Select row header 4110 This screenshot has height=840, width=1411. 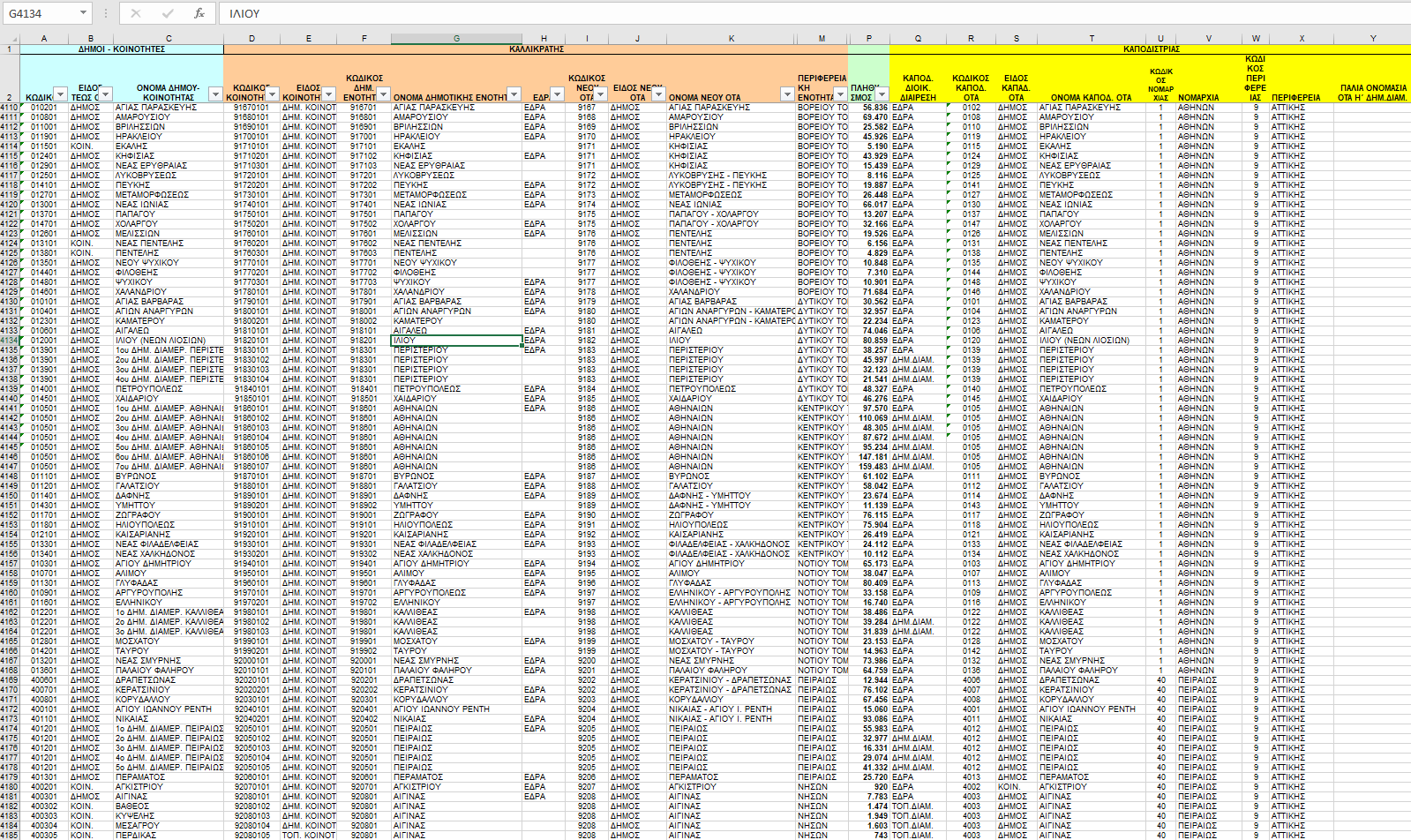click(10, 107)
